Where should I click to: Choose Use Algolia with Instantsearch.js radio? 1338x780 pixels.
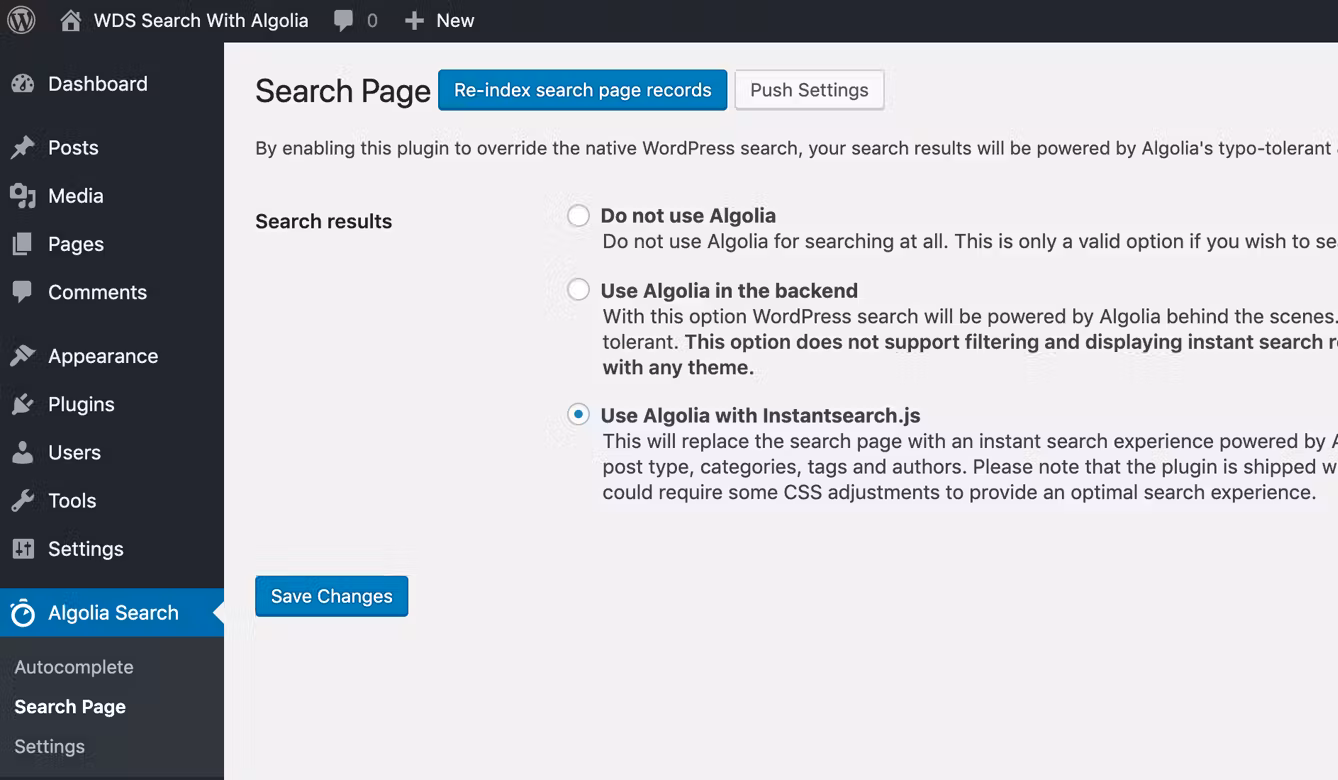(x=578, y=415)
